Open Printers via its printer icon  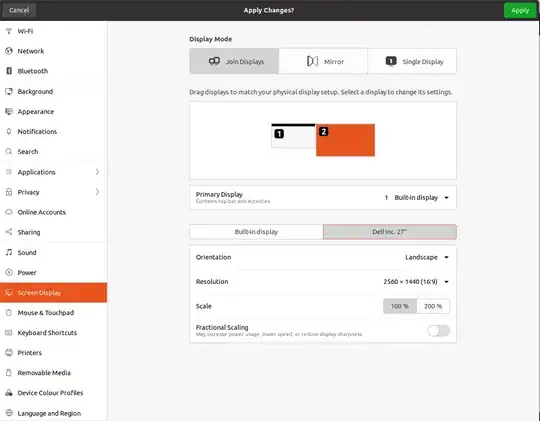coord(9,352)
